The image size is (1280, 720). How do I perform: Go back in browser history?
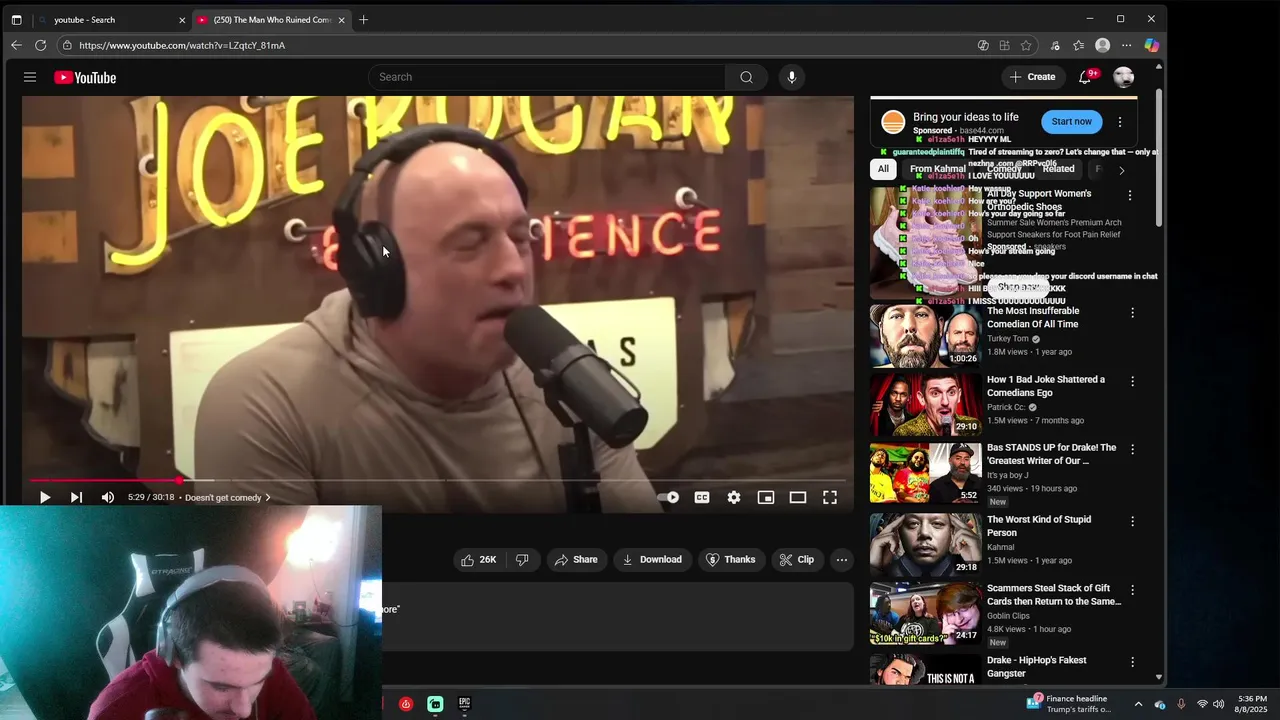click(16, 45)
